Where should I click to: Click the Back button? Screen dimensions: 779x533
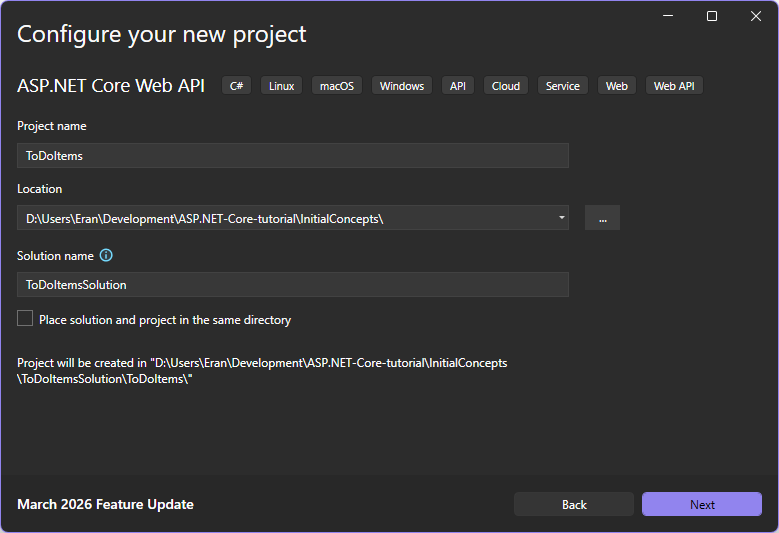tap(574, 504)
